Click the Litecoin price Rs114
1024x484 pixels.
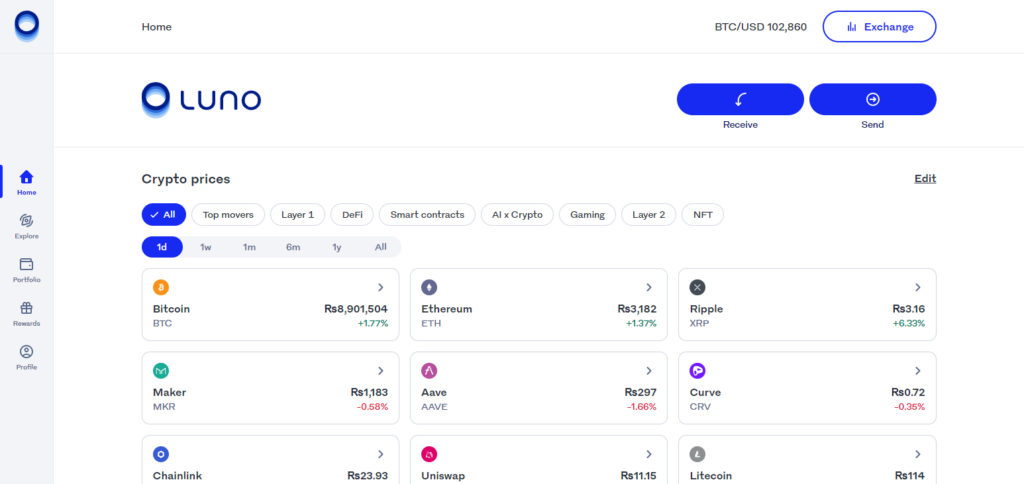tap(910, 476)
